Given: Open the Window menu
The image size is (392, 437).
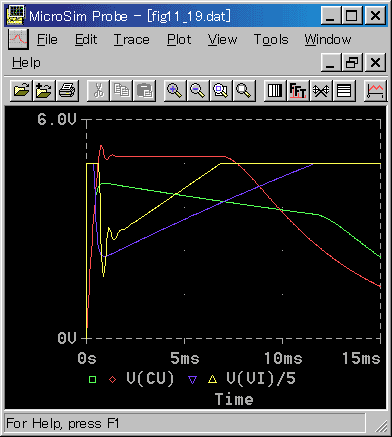Looking at the screenshot, I should click(x=328, y=40).
